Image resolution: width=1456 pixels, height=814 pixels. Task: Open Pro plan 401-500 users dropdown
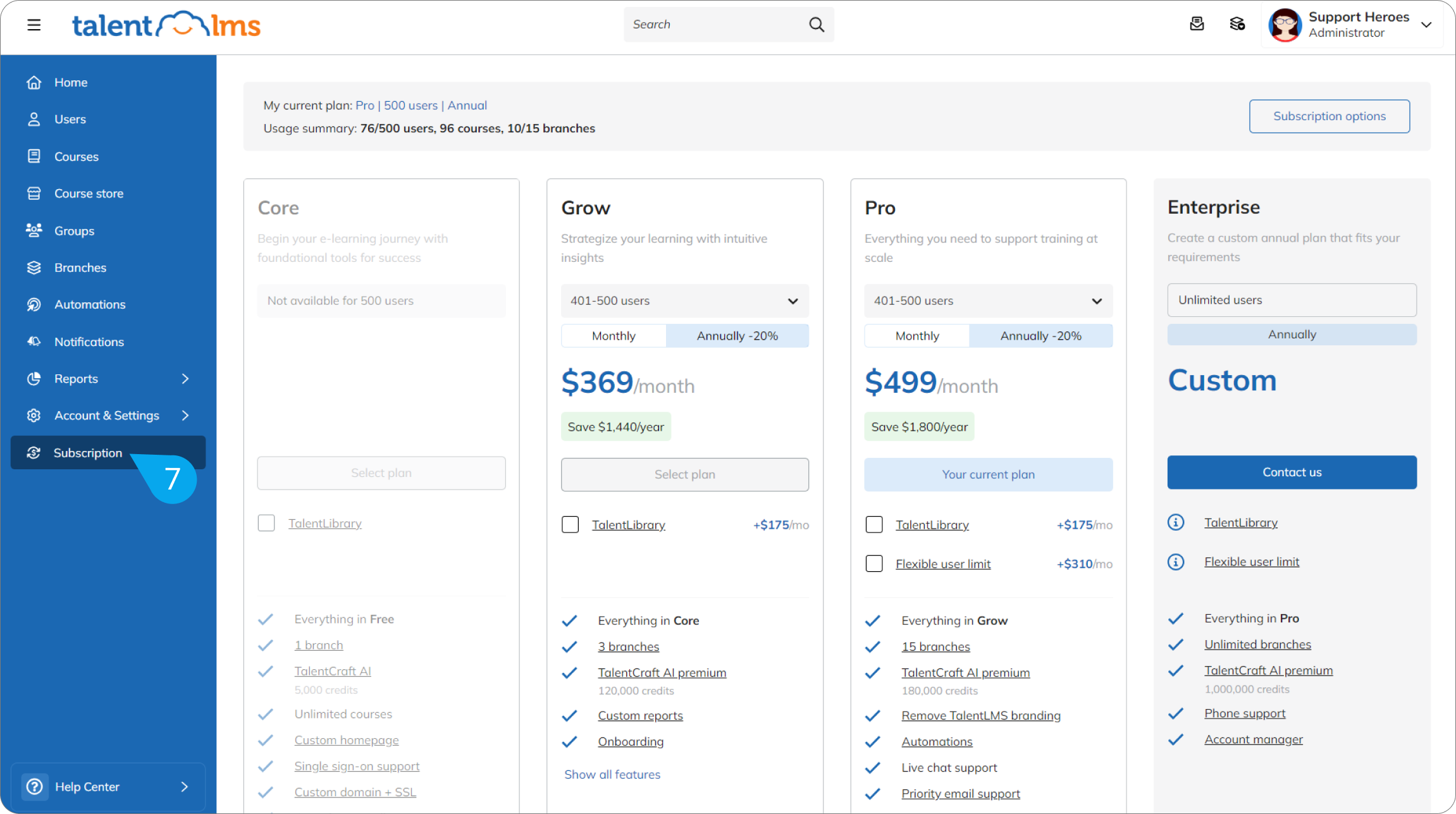pyautogui.click(x=989, y=300)
